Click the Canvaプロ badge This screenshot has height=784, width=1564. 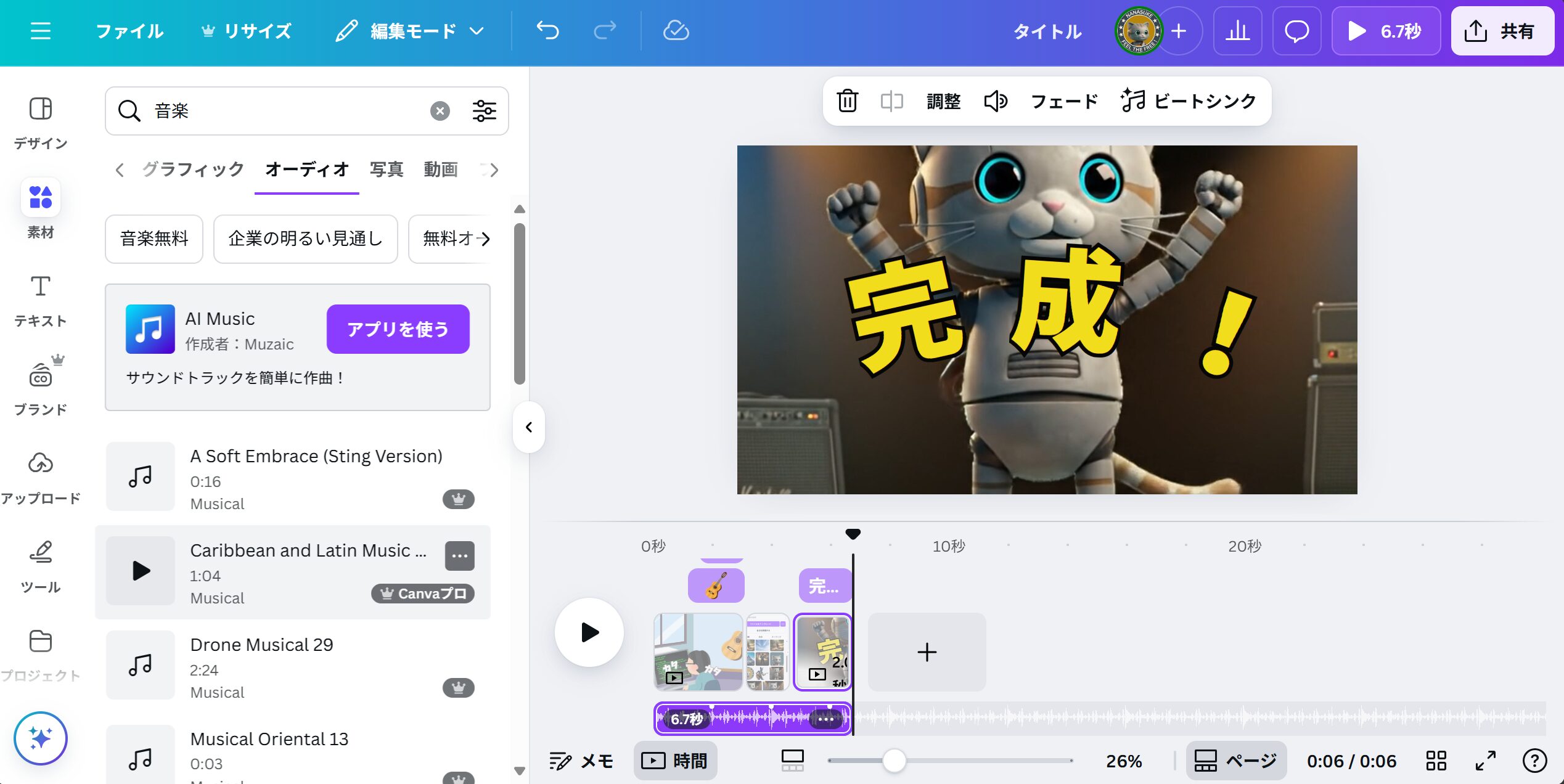423,594
